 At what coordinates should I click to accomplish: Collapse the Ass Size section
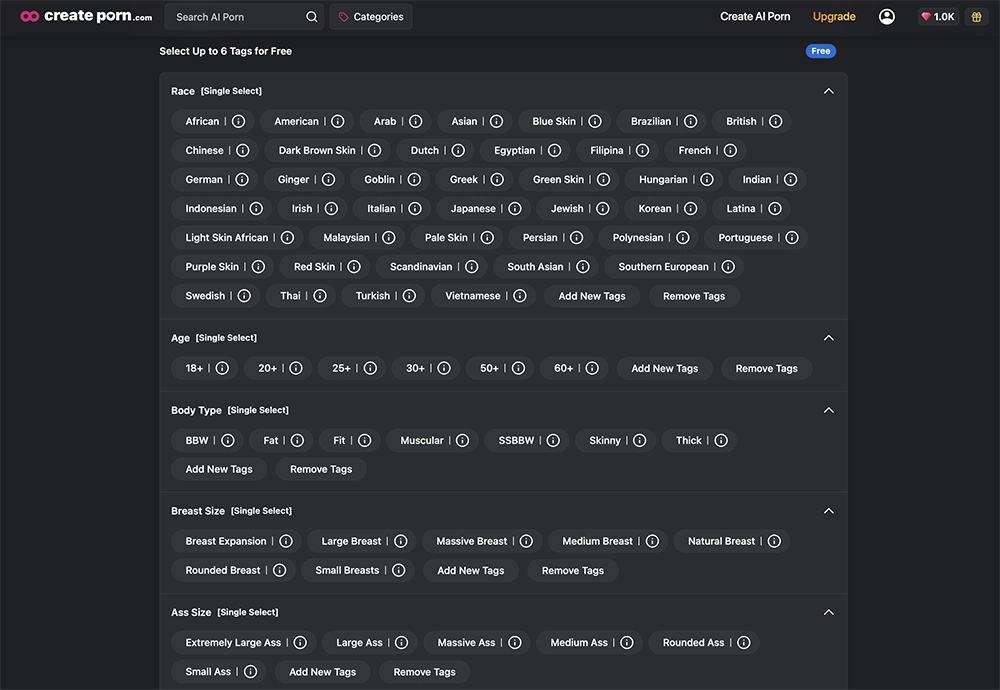[828, 611]
